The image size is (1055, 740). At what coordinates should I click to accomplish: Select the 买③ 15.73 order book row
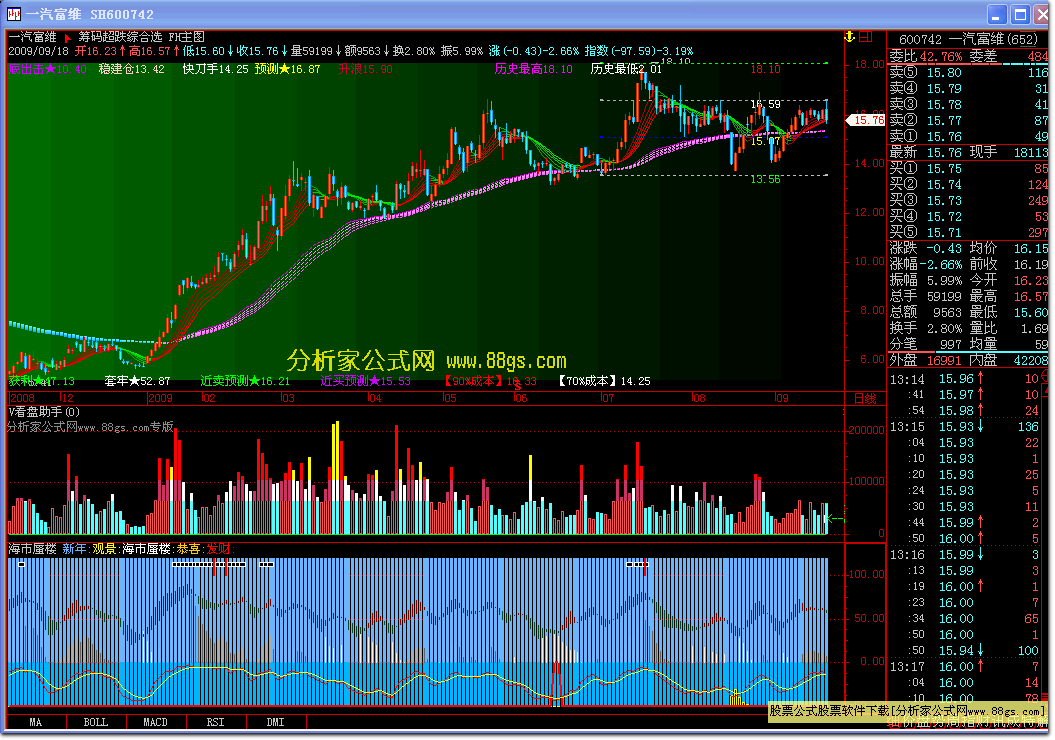(968, 200)
